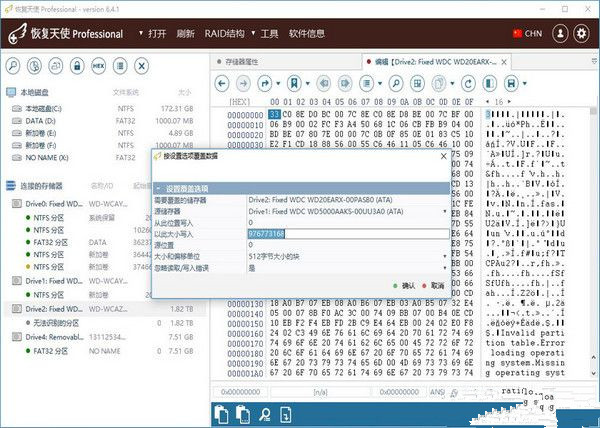Screen dimensions: 600x428
Task: Click the 确认 confirm button in dialog
Action: (404, 286)
